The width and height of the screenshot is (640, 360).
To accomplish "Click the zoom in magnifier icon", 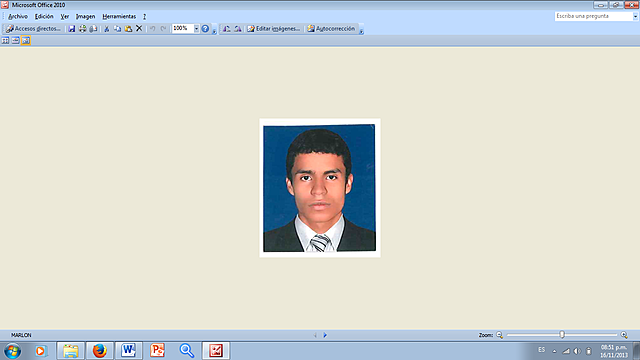I will [624, 335].
